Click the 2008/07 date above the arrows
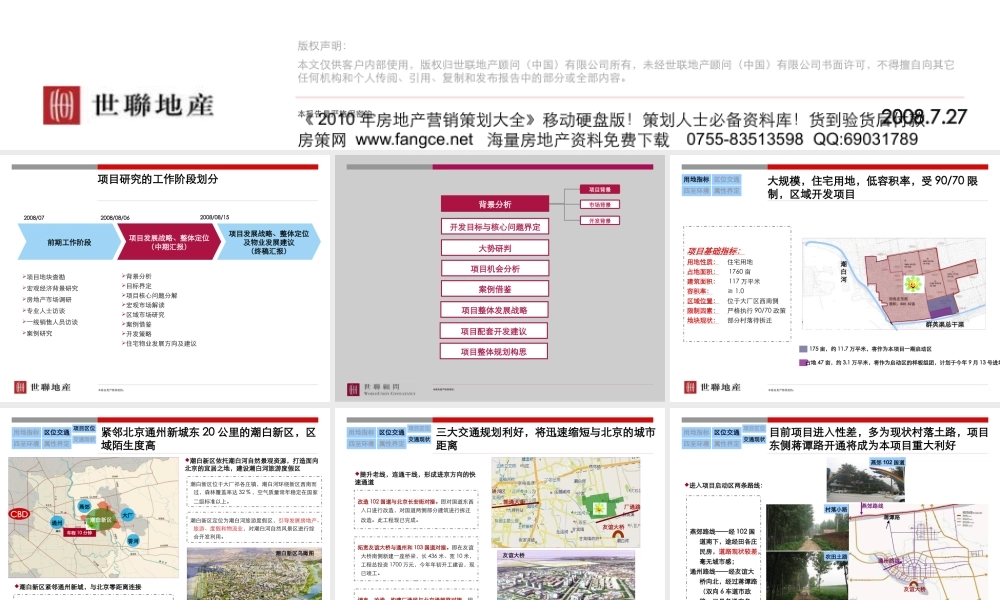The height and width of the screenshot is (600, 1000). (34, 217)
